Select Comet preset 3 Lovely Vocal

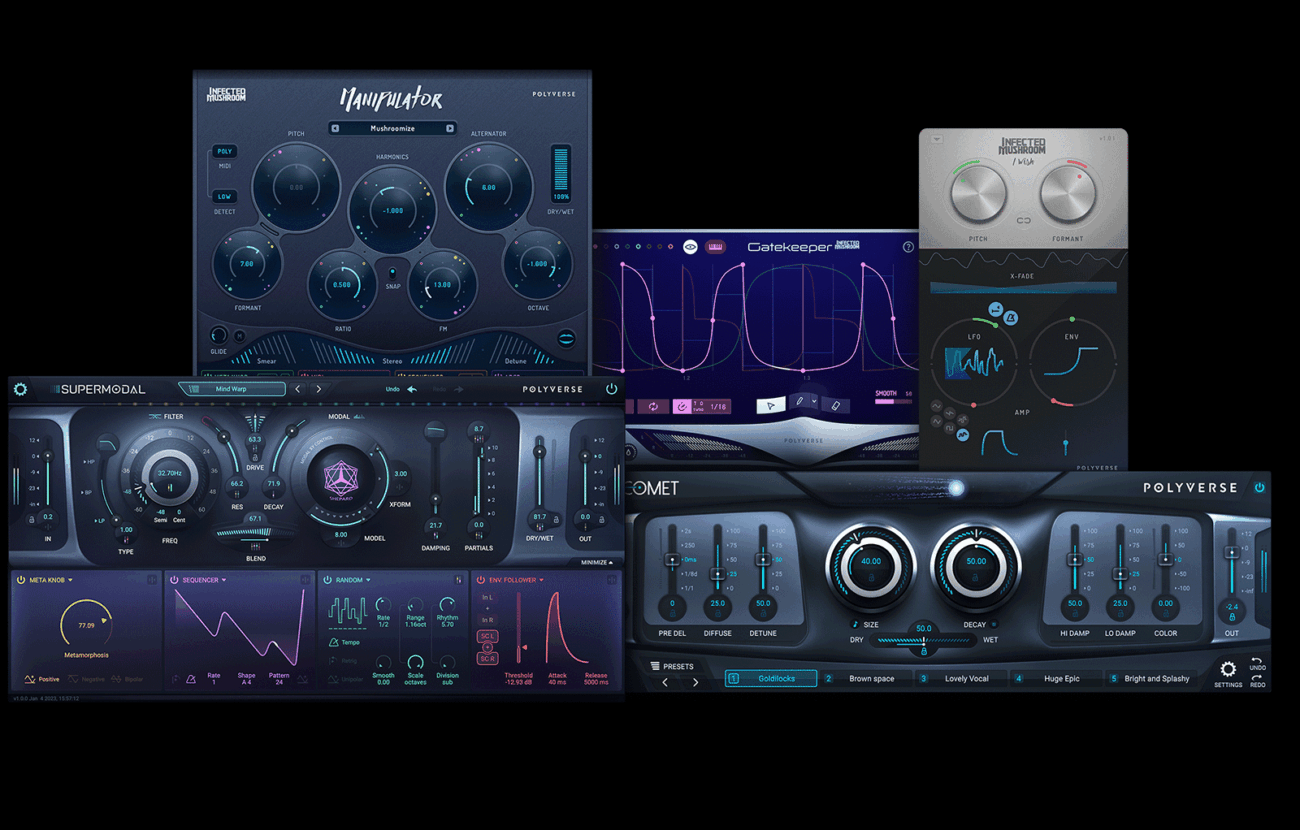[x=959, y=678]
